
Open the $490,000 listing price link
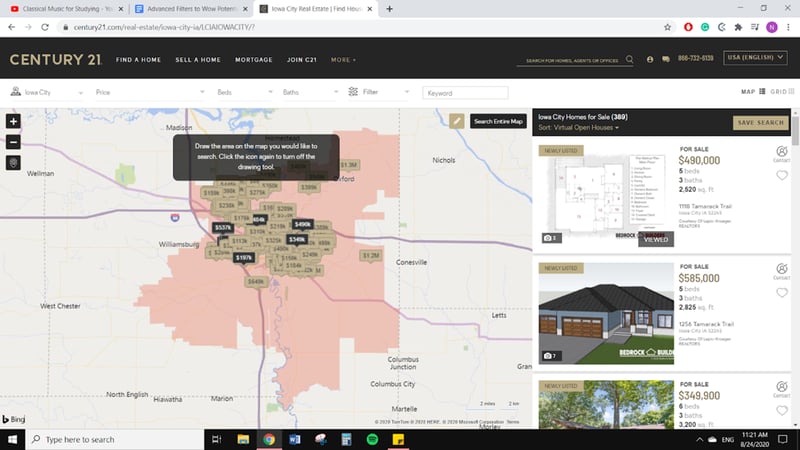coord(699,160)
